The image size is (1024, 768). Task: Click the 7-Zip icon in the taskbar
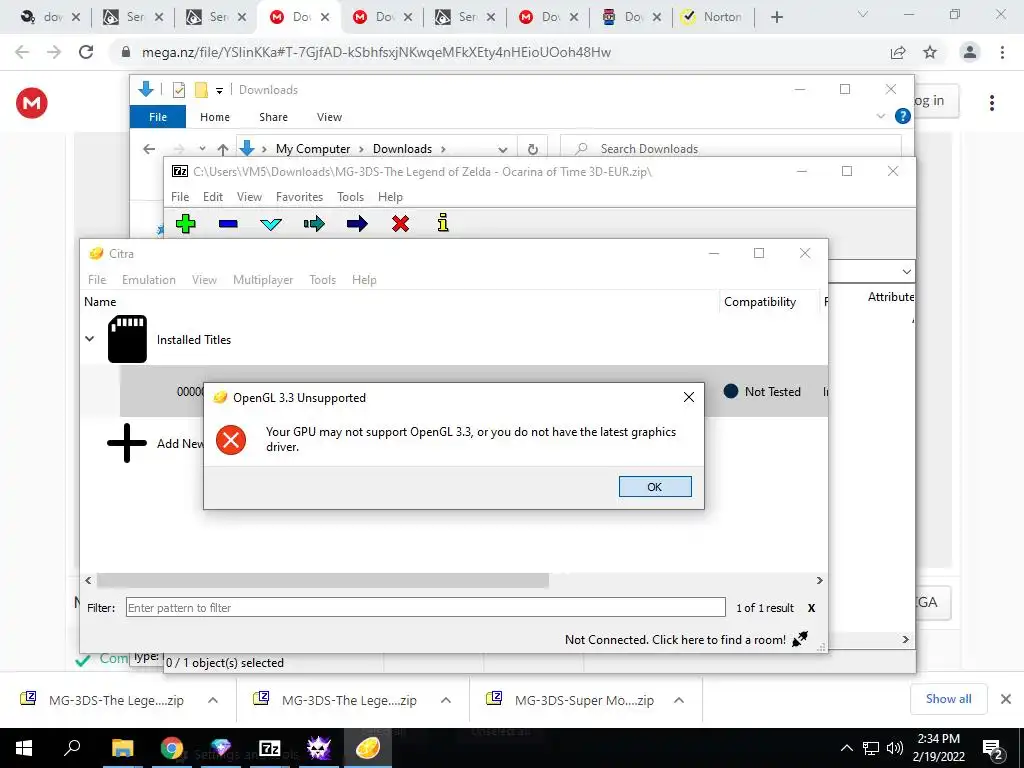[270, 748]
